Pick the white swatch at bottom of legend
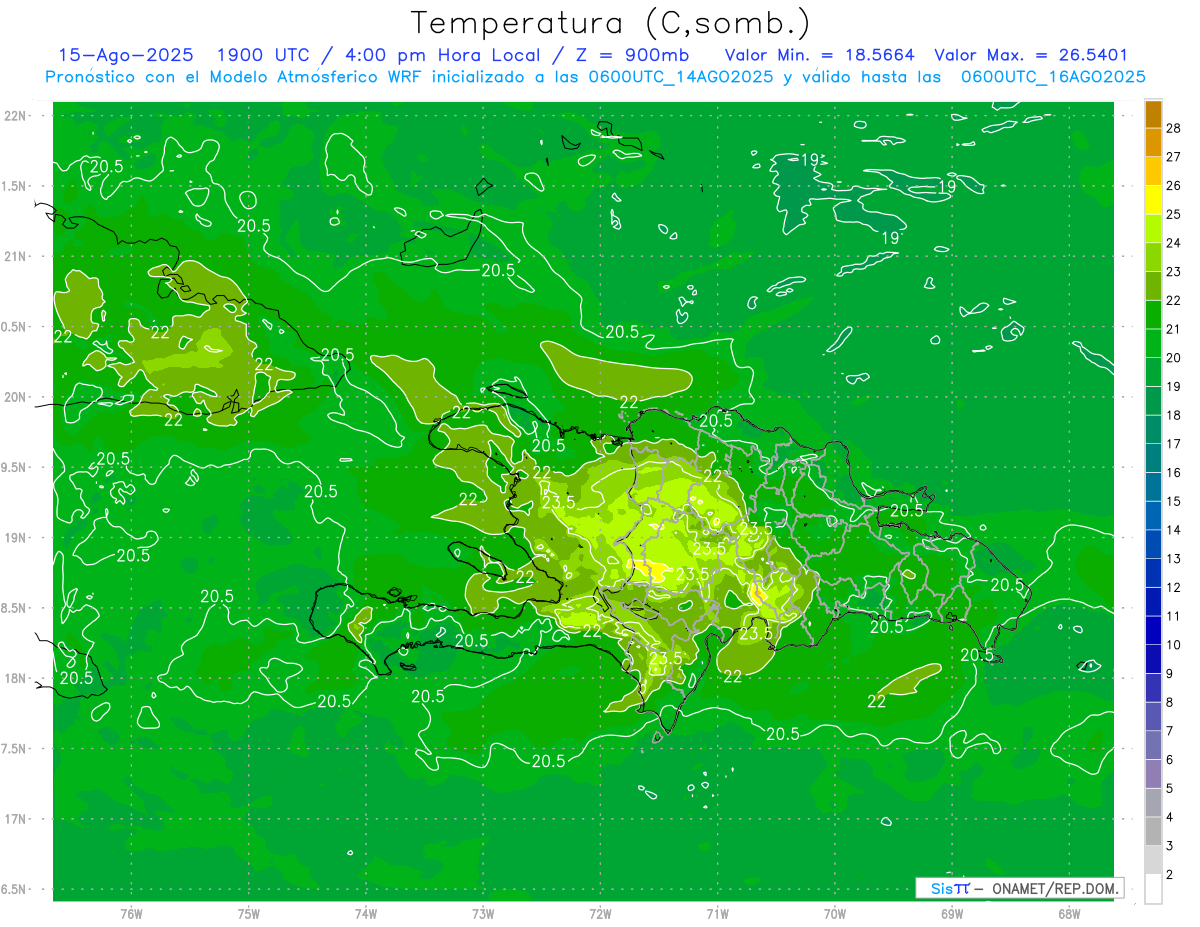1200x927 pixels. (x=1153, y=889)
